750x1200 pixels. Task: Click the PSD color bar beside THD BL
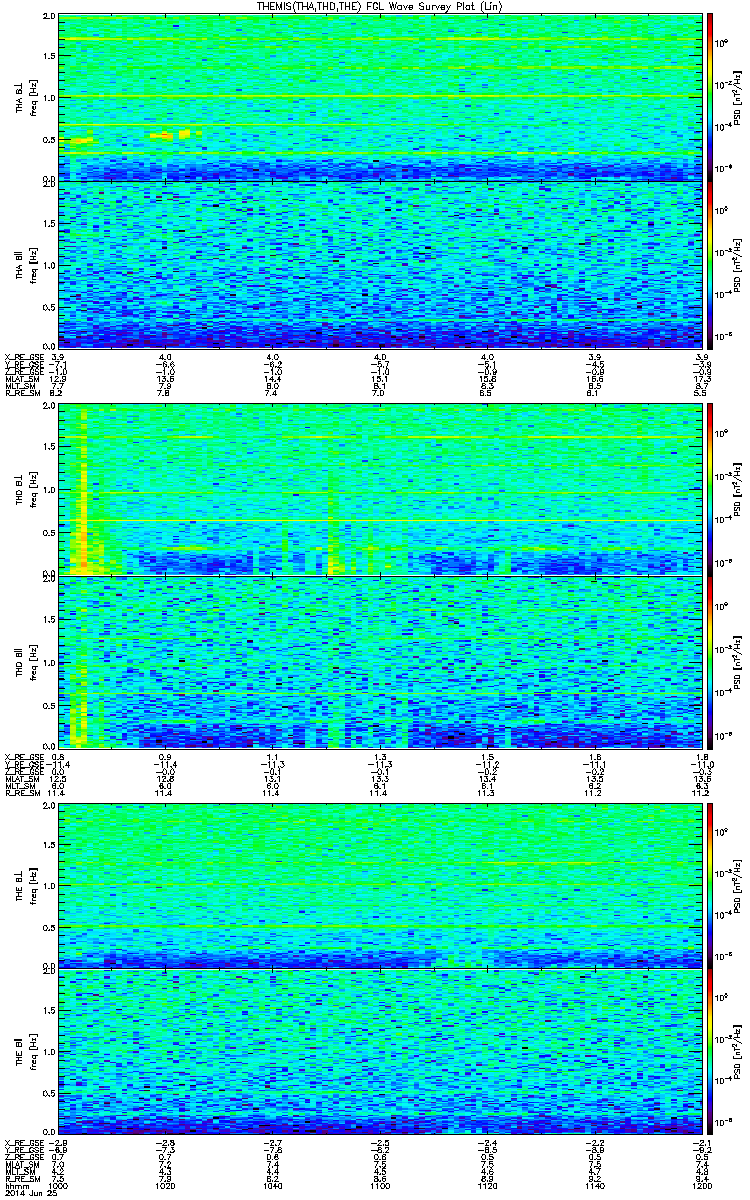710,490
